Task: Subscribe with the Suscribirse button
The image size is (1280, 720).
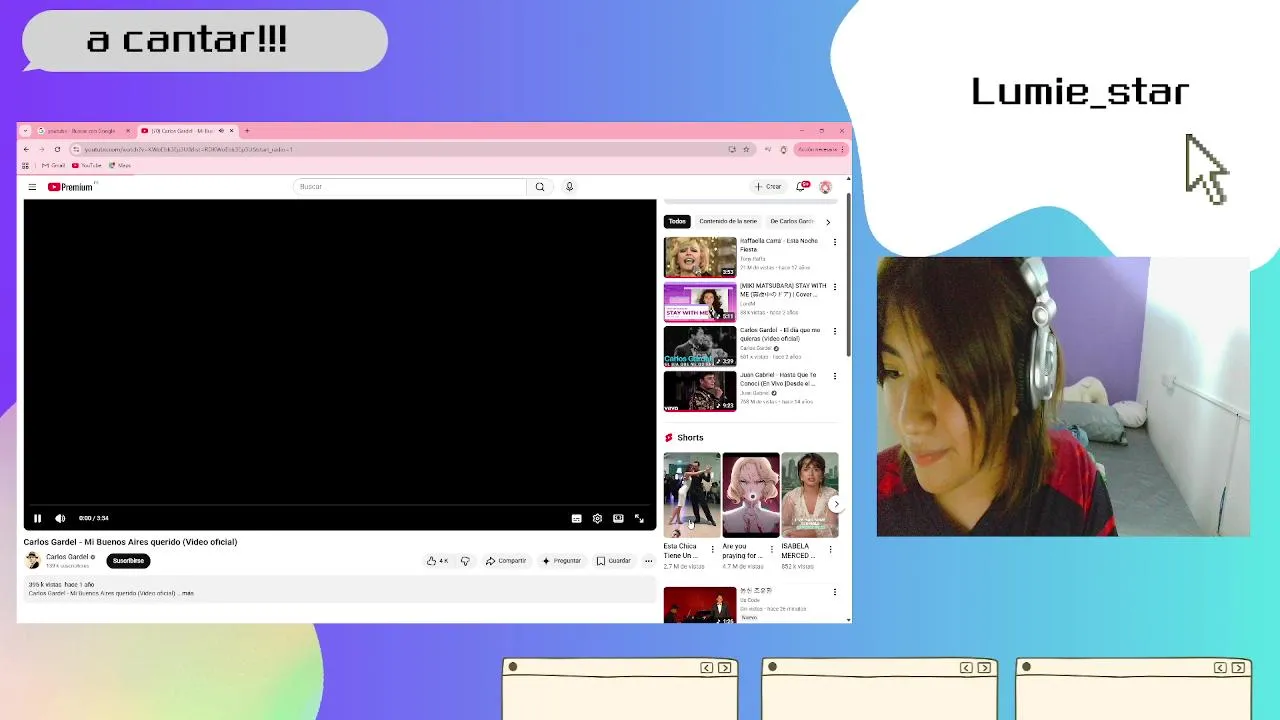Action: pyautogui.click(x=128, y=561)
